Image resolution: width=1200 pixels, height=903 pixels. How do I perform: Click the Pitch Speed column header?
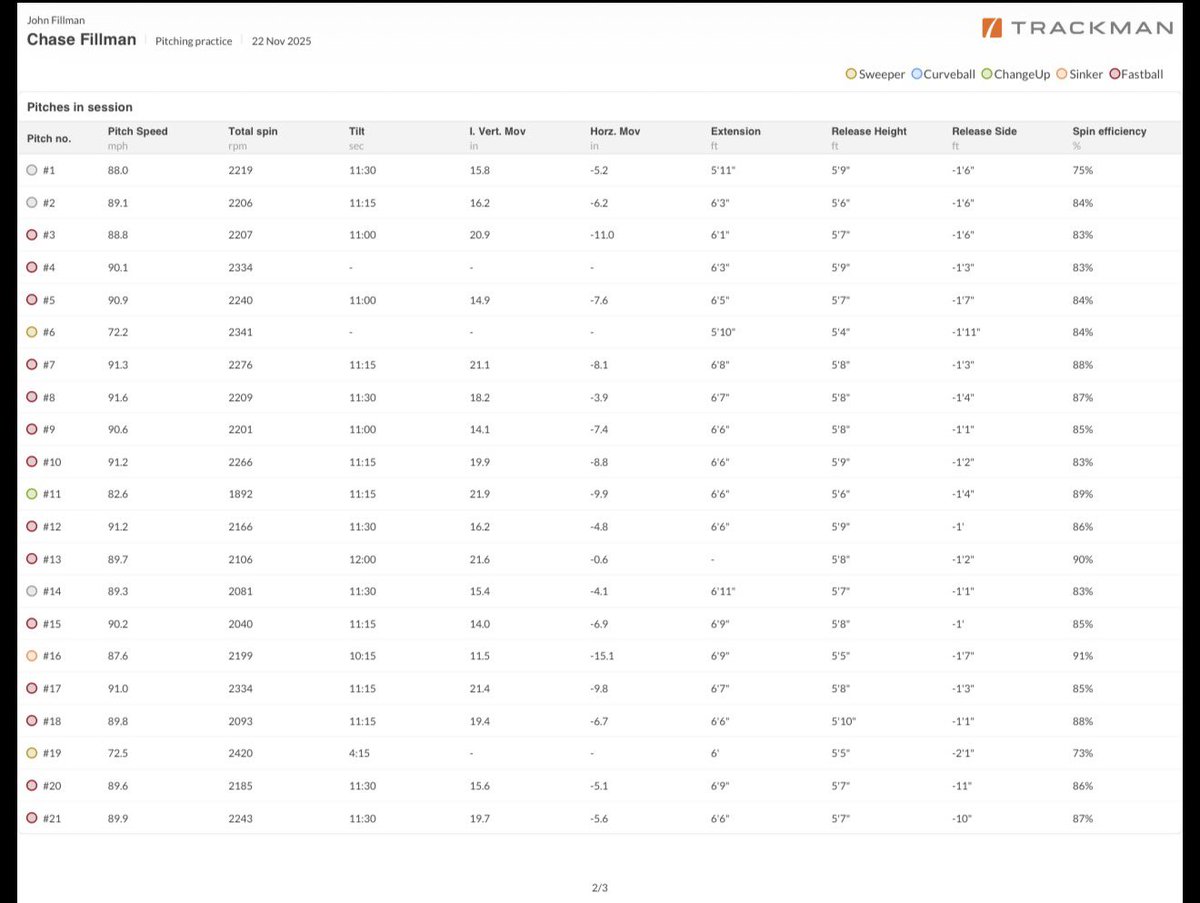[x=138, y=131]
